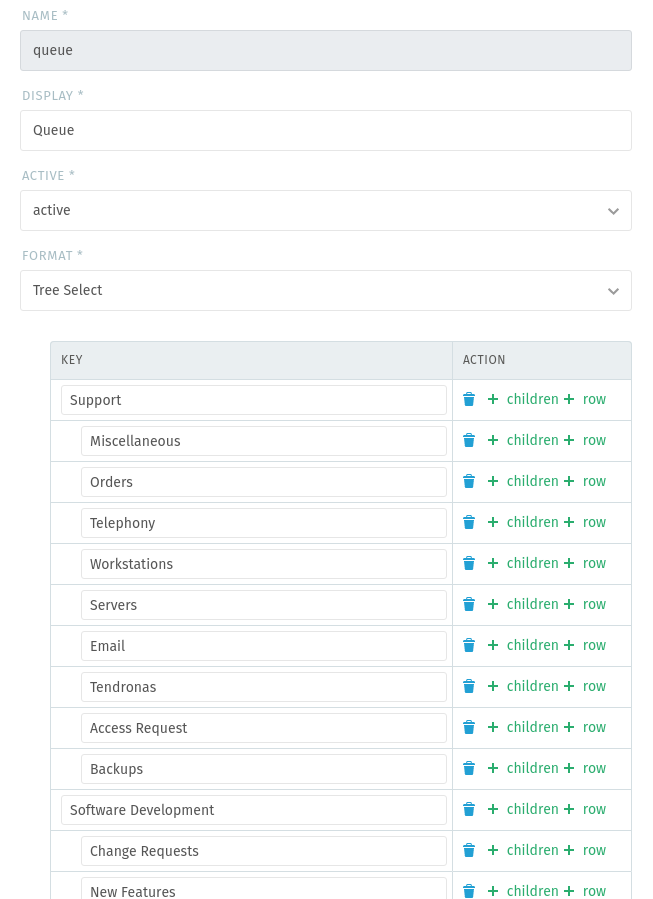Add children under the Email row
Screen dimensions: 653x899
tap(523, 645)
